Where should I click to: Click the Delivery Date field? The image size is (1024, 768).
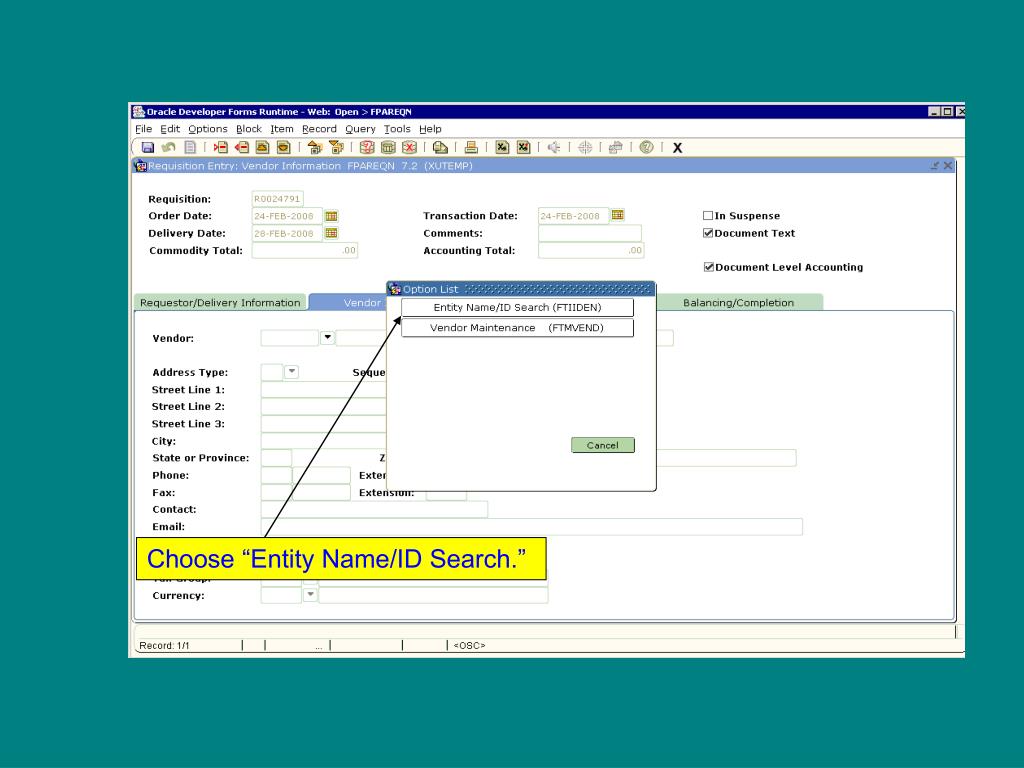[x=287, y=233]
